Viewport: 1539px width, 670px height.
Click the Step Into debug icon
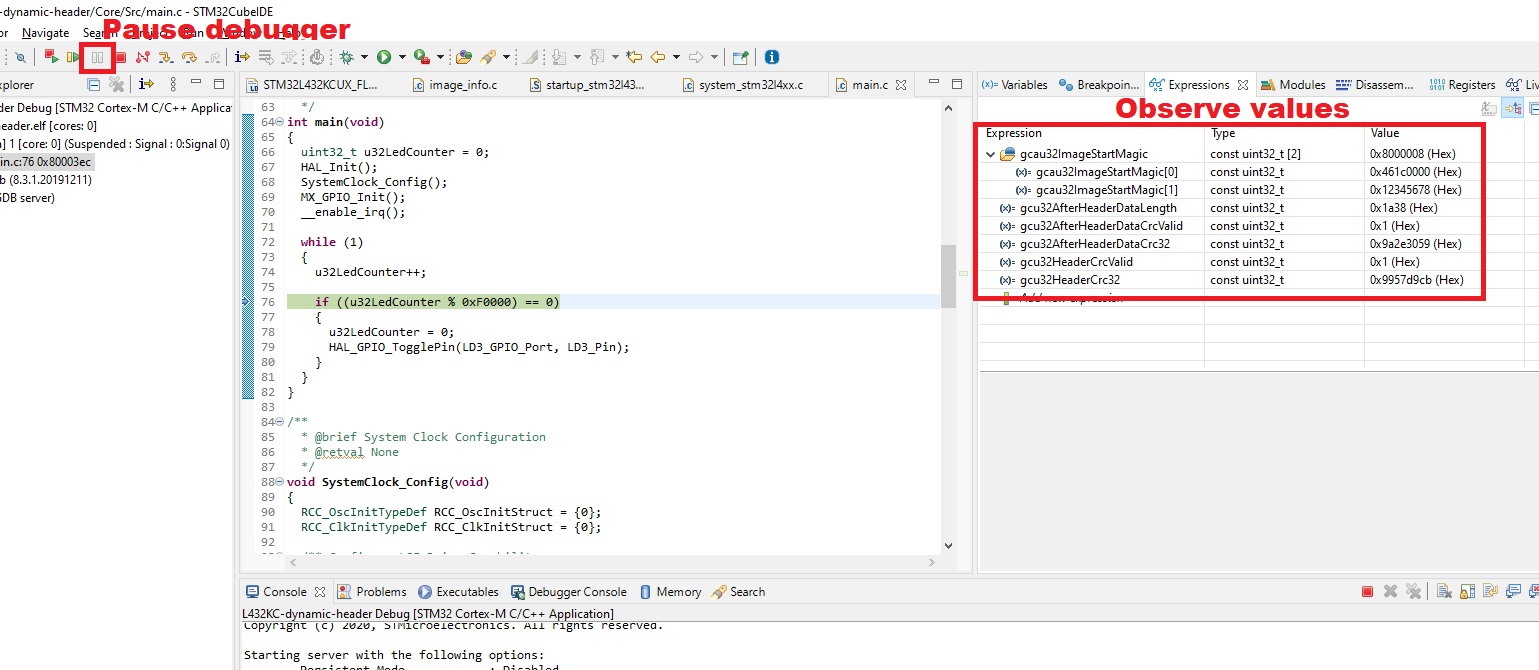(165, 57)
